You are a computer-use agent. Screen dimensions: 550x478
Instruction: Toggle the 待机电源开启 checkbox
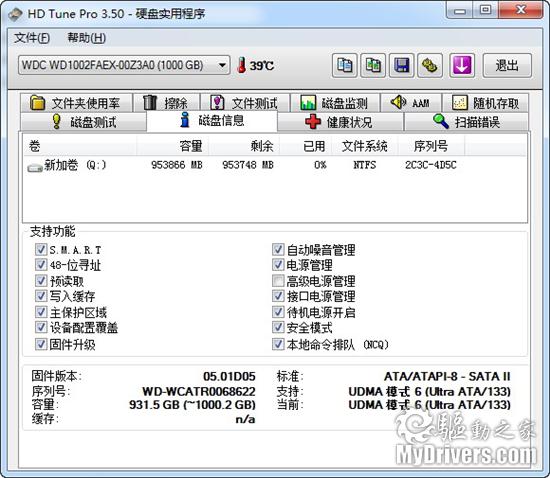click(x=278, y=312)
